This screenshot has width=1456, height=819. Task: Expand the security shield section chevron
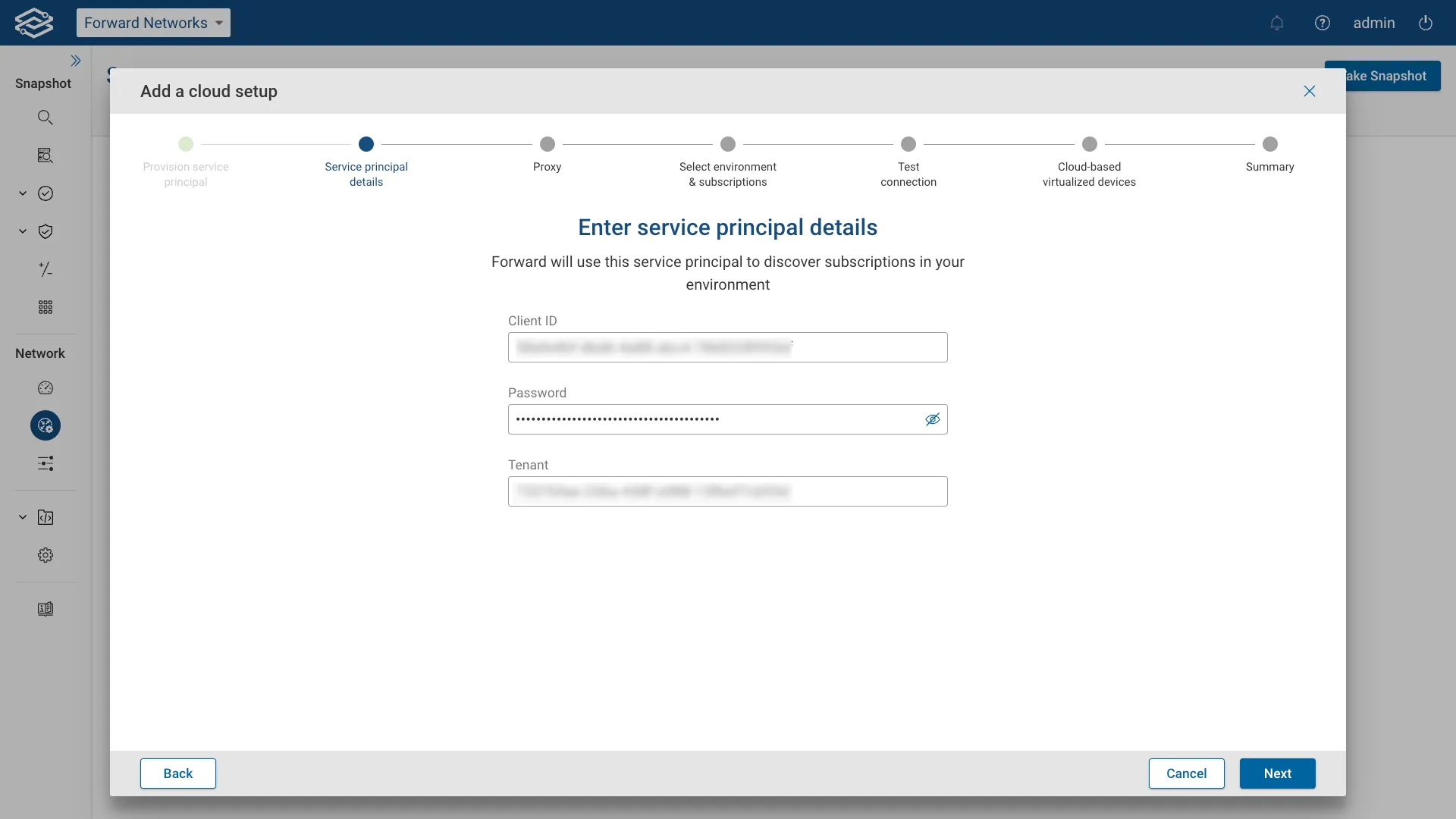point(23,231)
